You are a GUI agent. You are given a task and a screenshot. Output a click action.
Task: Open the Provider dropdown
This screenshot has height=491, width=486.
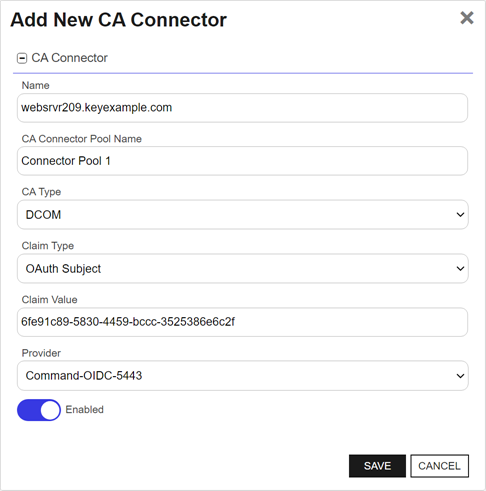point(243,376)
